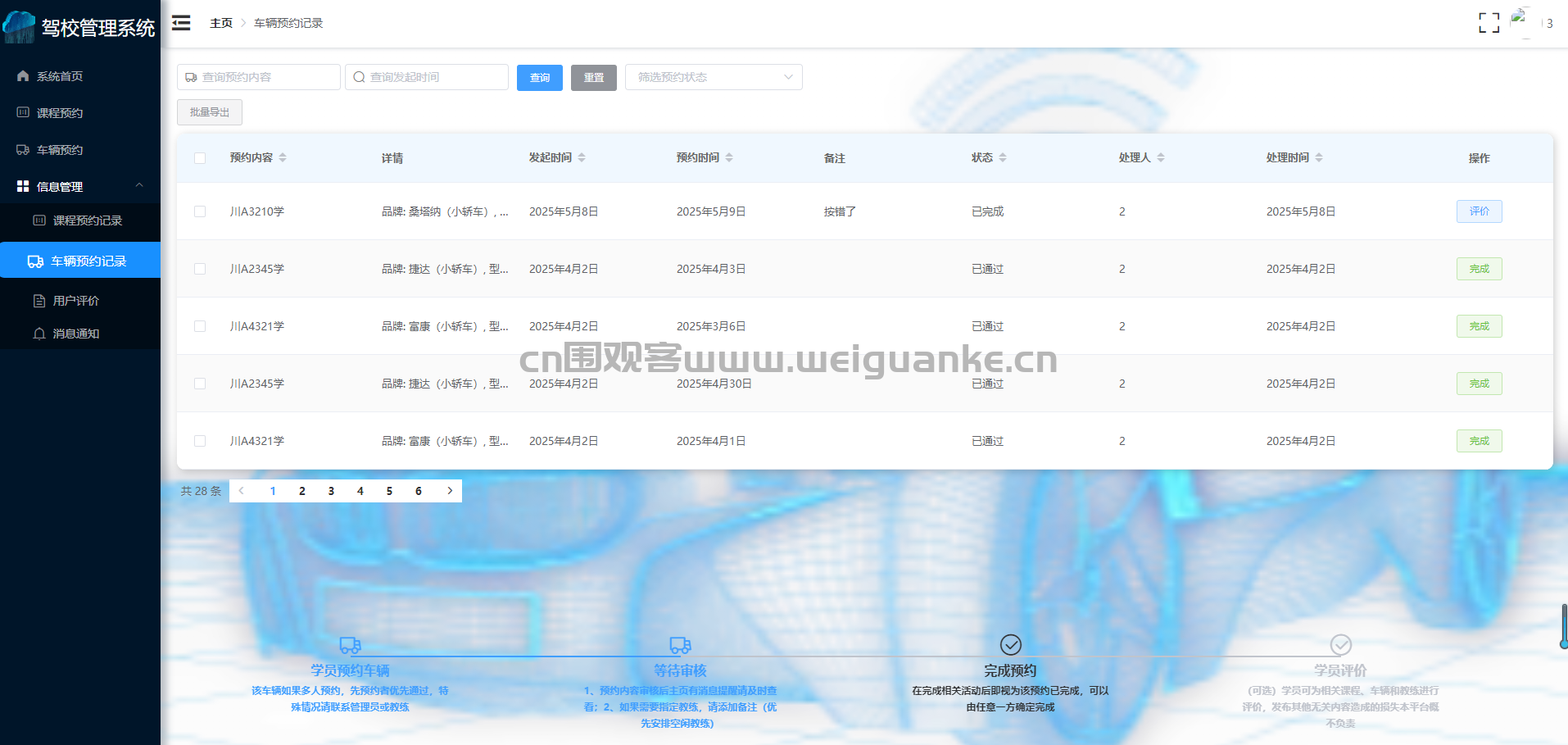1568x745 pixels.
Task: Click the 批量导出 button
Action: (210, 112)
